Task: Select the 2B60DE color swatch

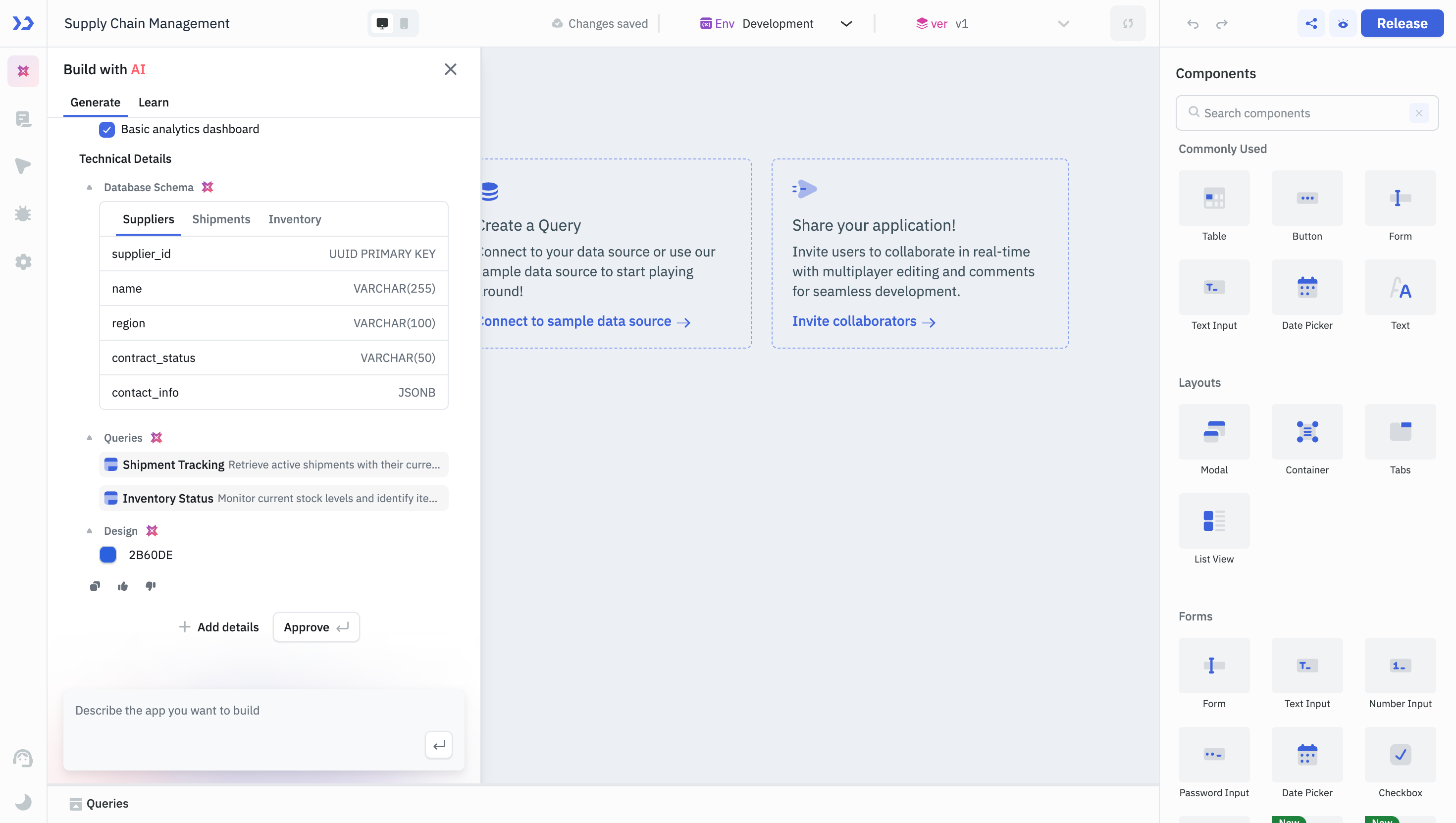Action: tap(107, 555)
